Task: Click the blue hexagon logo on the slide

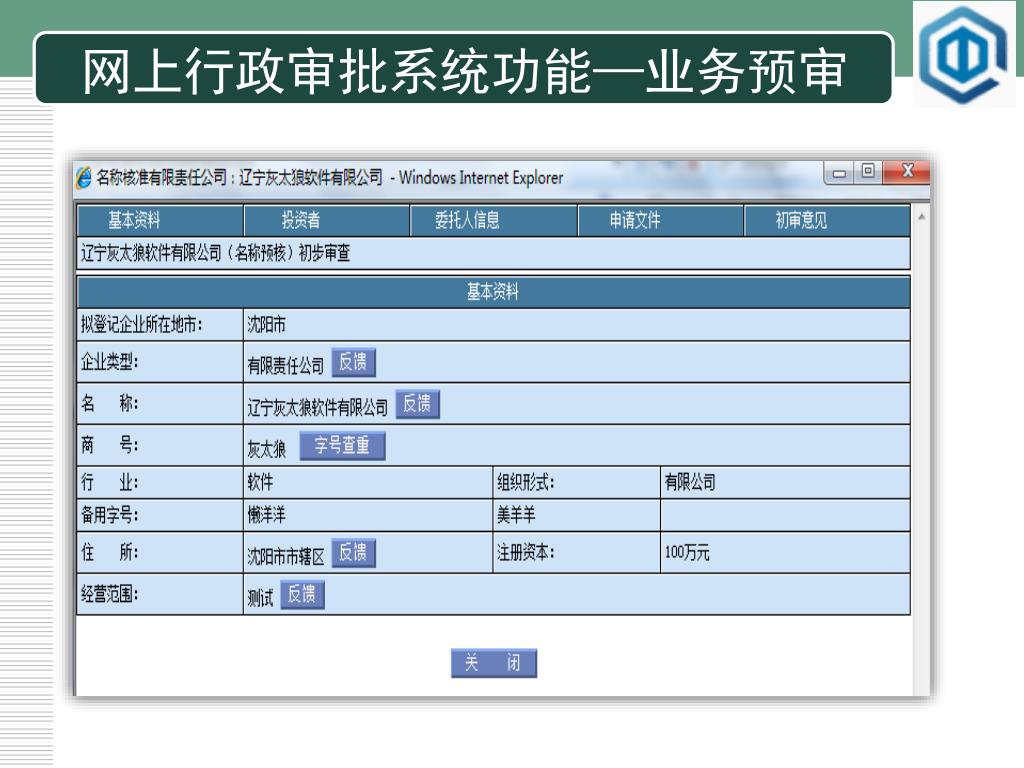Action: [963, 54]
